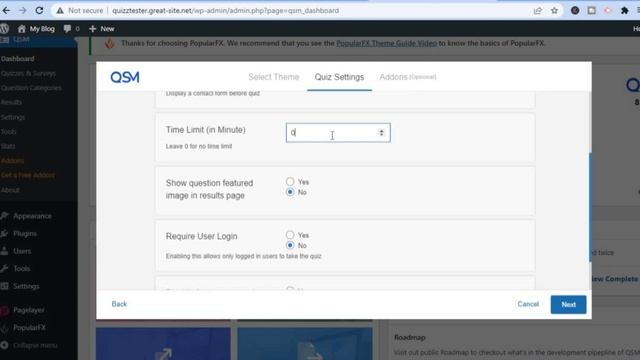Open About sidebar item
Image resolution: width=640 pixels, height=360 pixels.
pos(10,190)
